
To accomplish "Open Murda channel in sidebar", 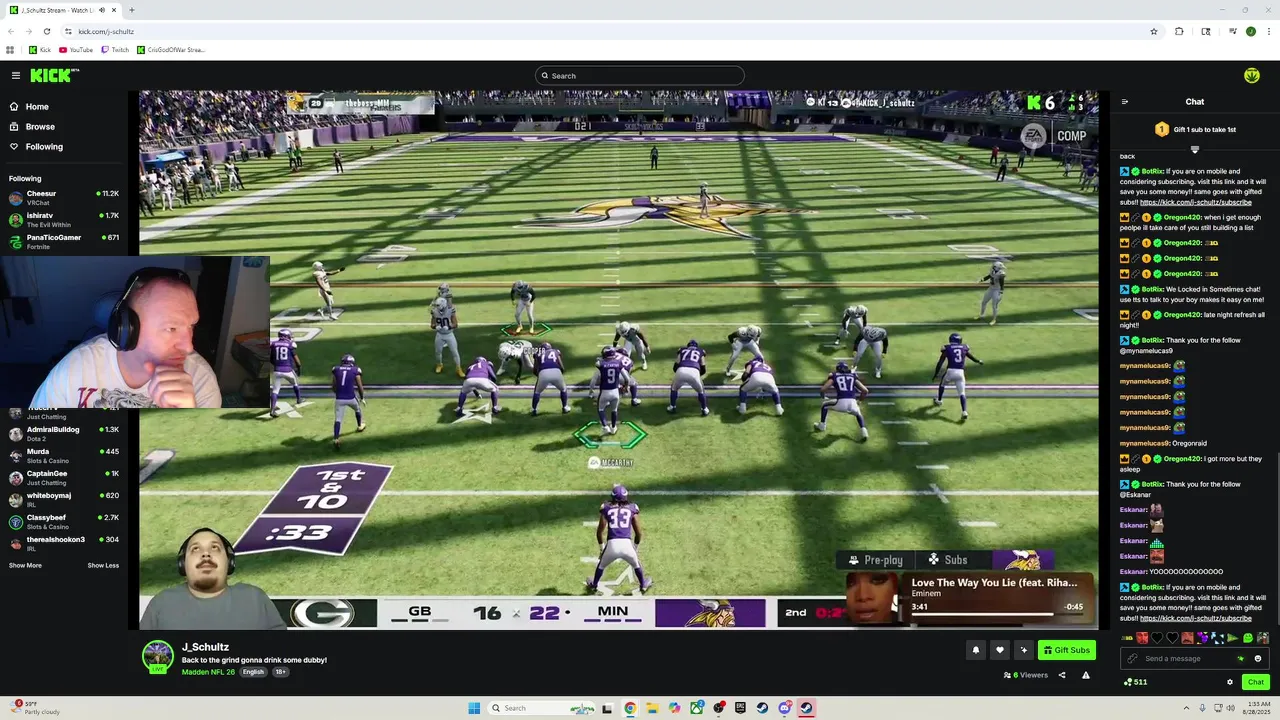I will pos(62,455).
